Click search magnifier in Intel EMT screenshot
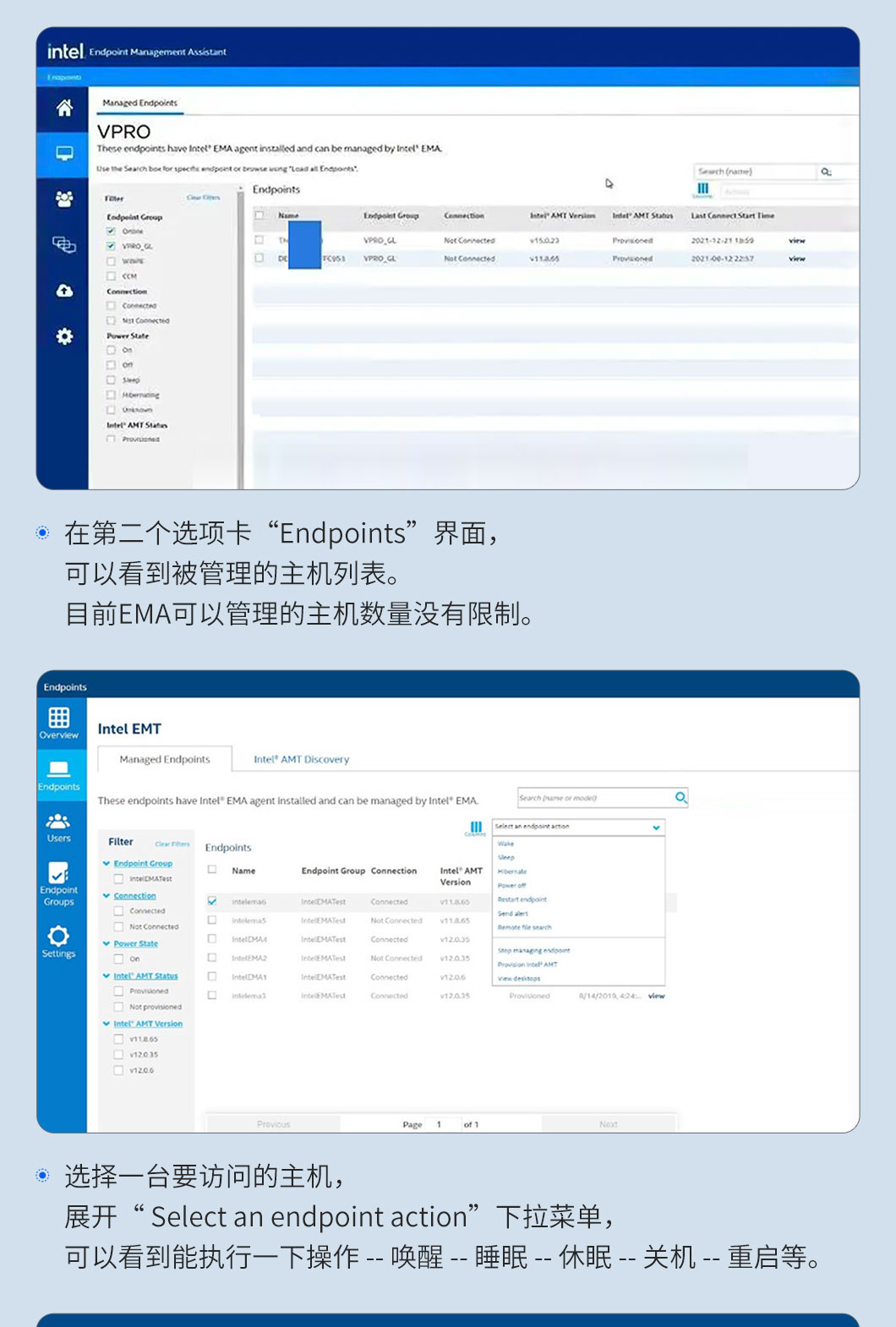Screen dimensions: 896x1327 coord(681,797)
